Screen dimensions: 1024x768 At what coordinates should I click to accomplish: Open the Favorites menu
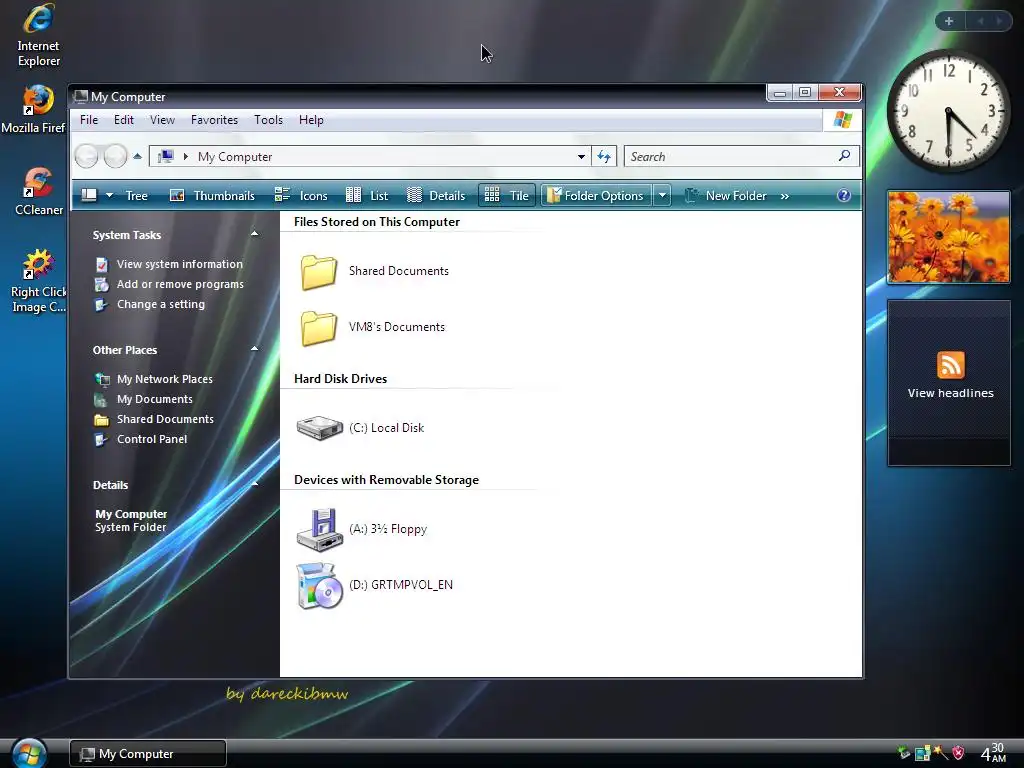(214, 120)
